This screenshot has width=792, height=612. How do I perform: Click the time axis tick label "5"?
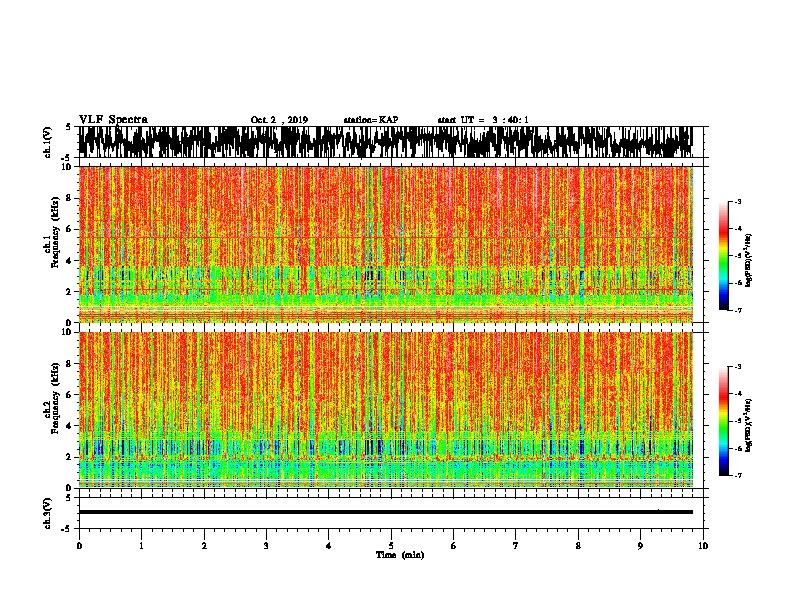391,546
